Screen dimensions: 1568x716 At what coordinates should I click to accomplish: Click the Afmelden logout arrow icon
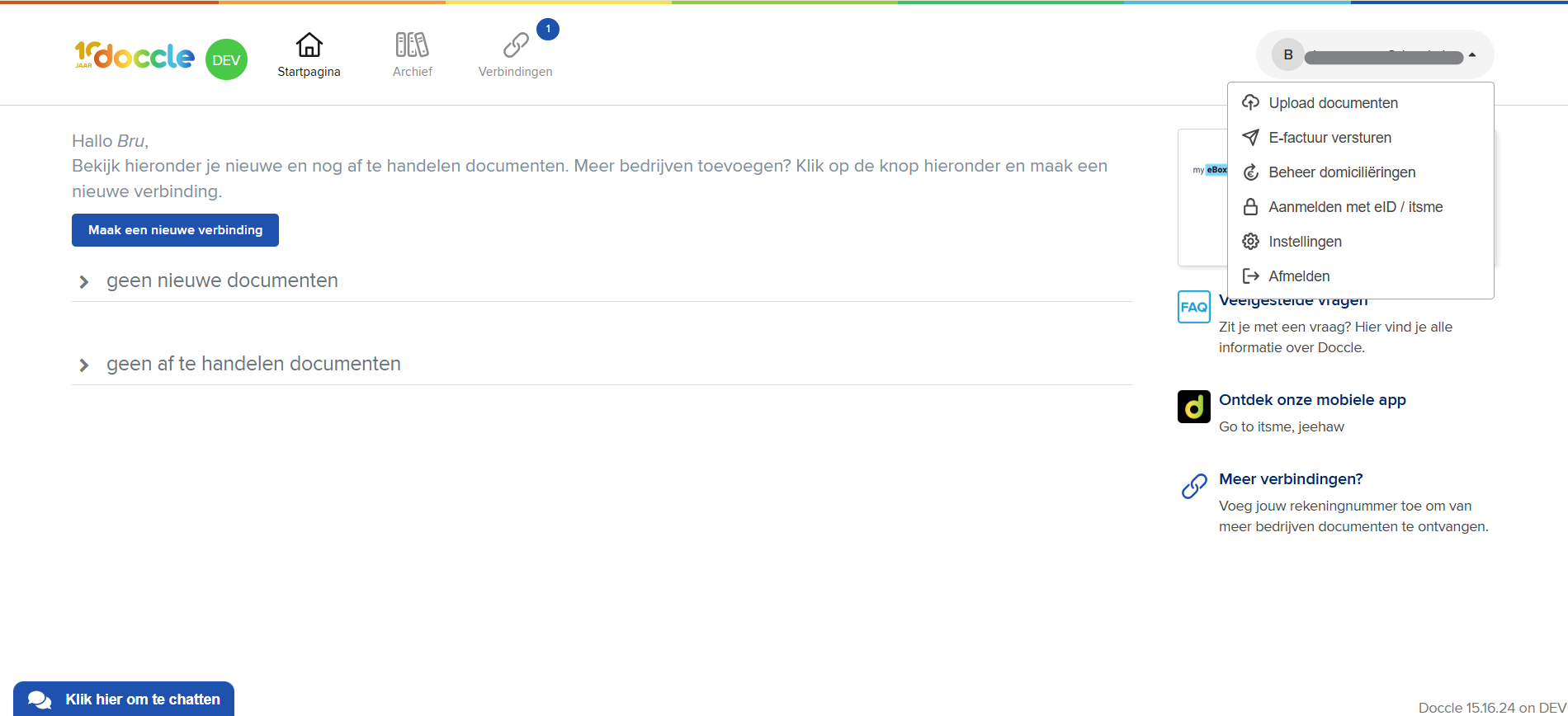pos(1251,276)
